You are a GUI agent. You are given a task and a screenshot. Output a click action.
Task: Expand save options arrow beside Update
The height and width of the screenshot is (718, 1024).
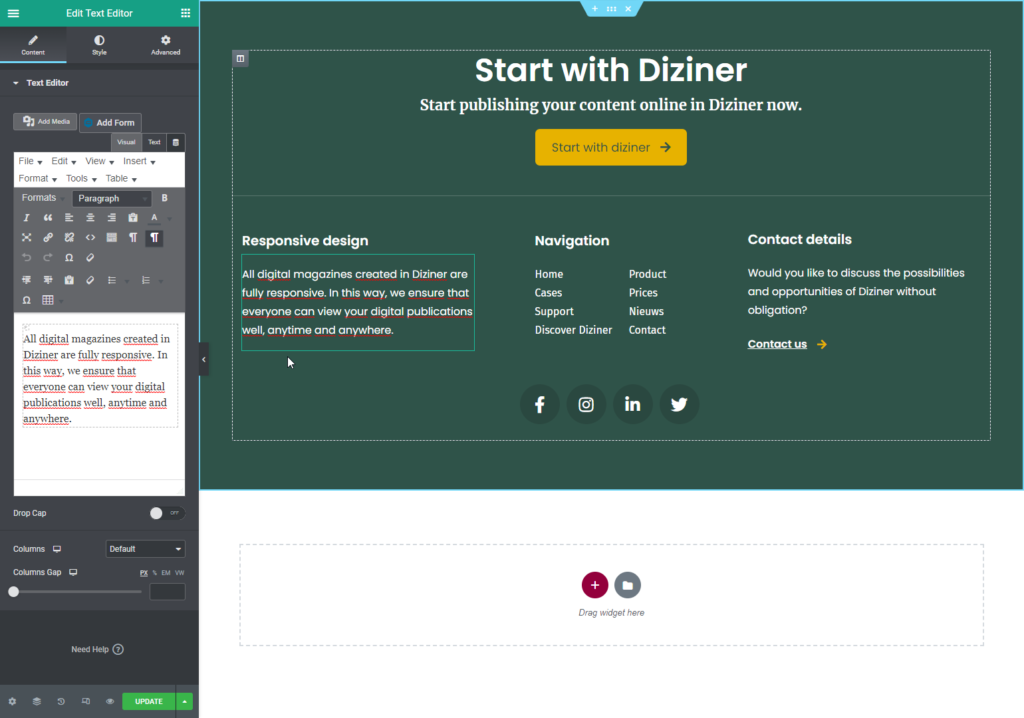[185, 701]
